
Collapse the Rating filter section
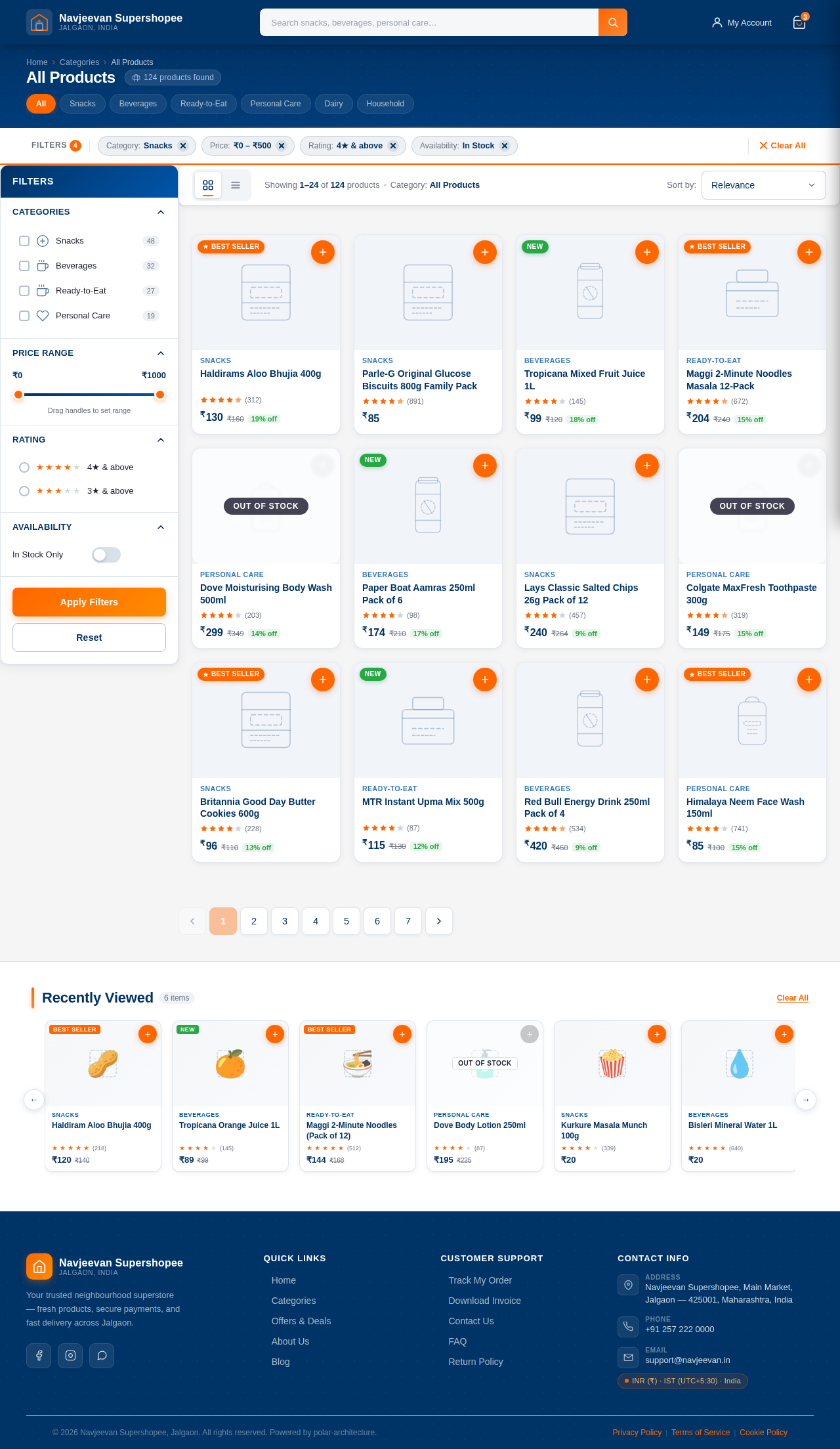(x=161, y=440)
